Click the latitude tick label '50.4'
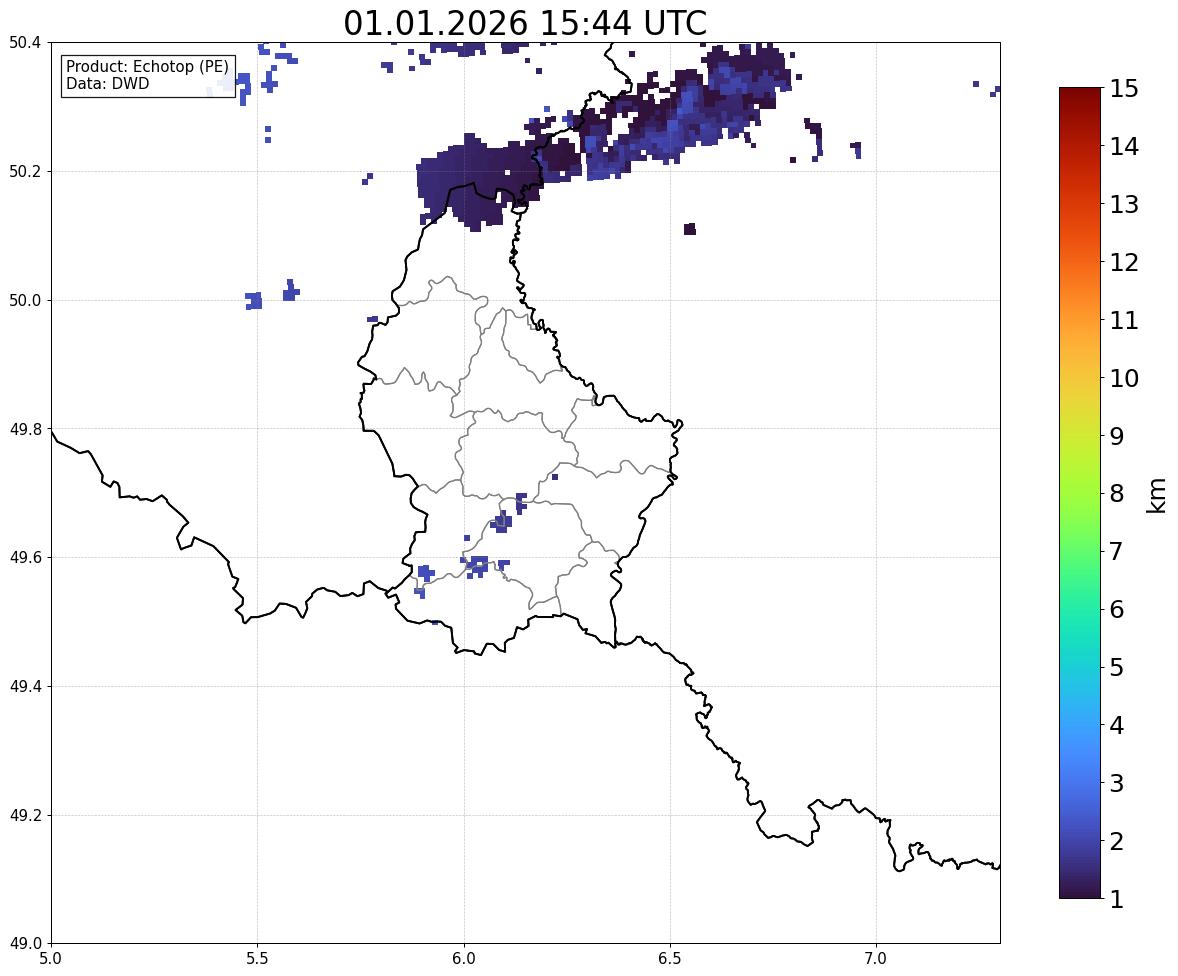Image resolution: width=1178 pixels, height=976 pixels. pyautogui.click(x=25, y=43)
